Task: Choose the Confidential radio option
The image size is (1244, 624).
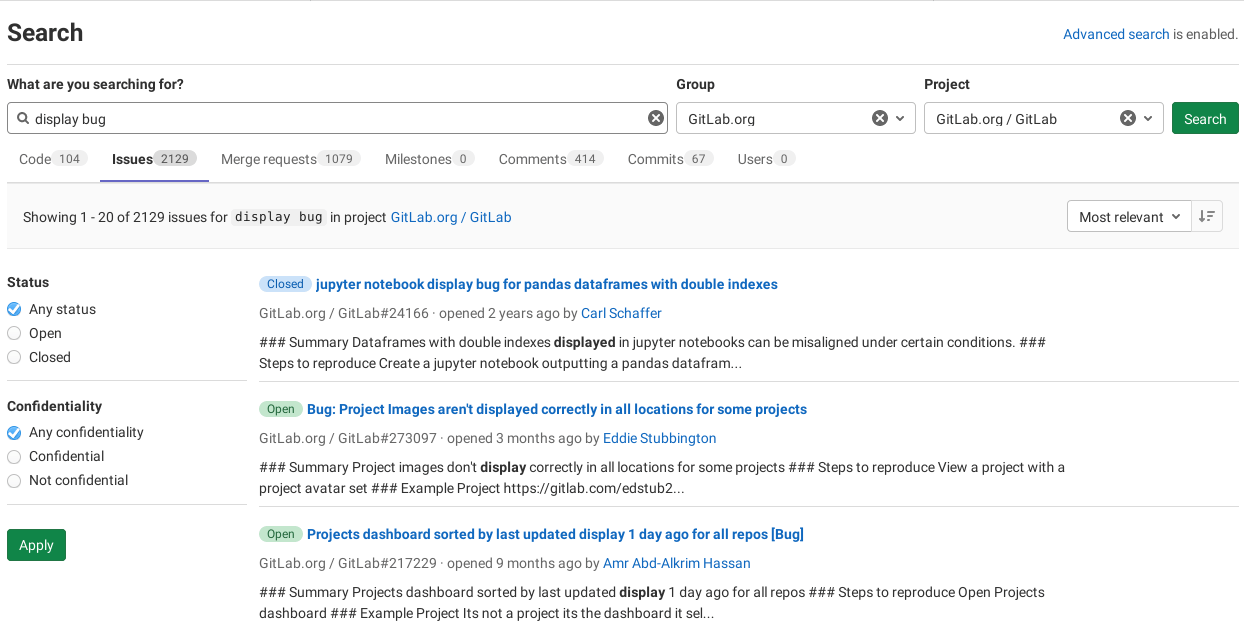Action: [x=14, y=456]
